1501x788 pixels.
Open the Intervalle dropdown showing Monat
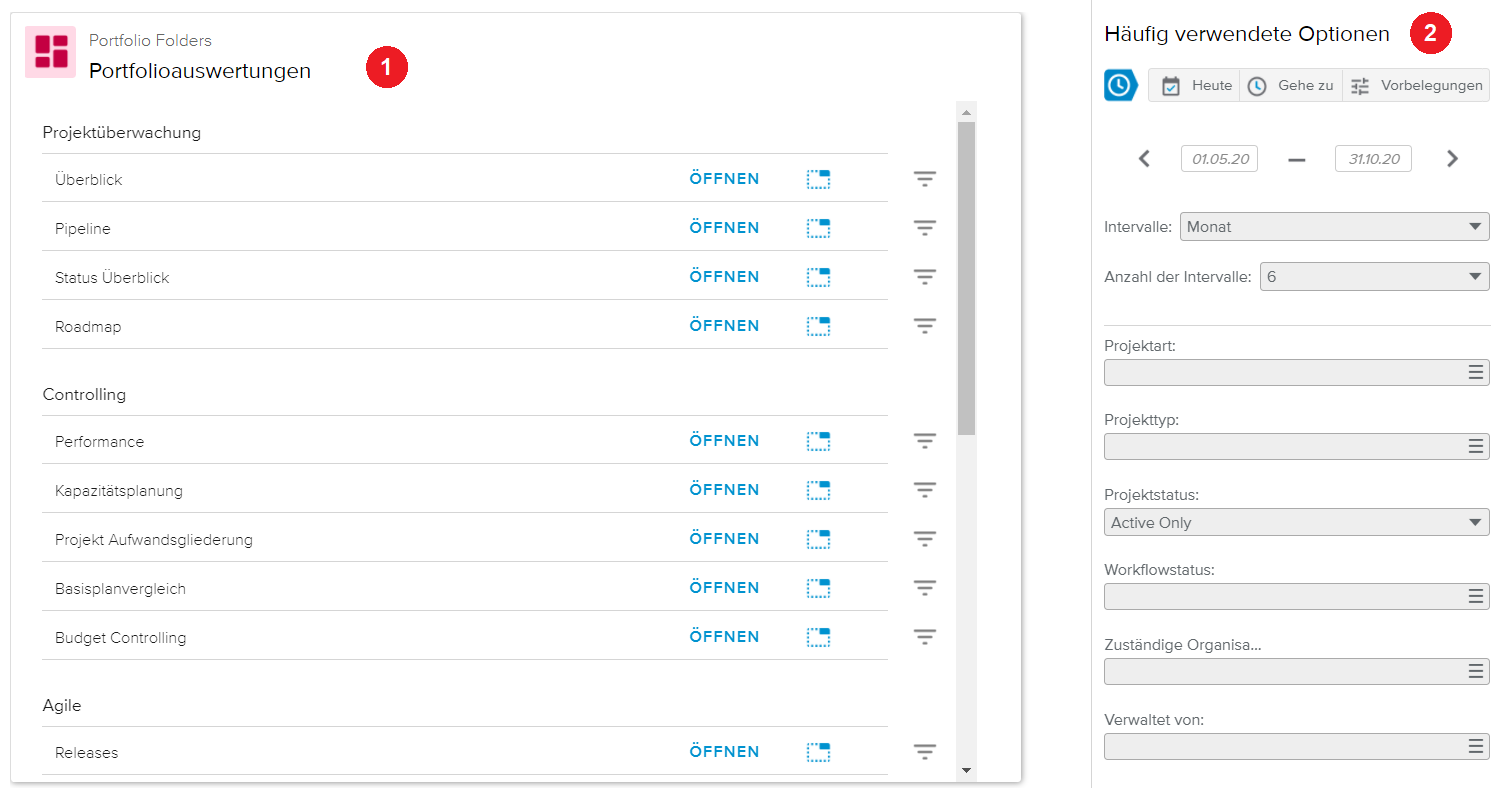1334,227
